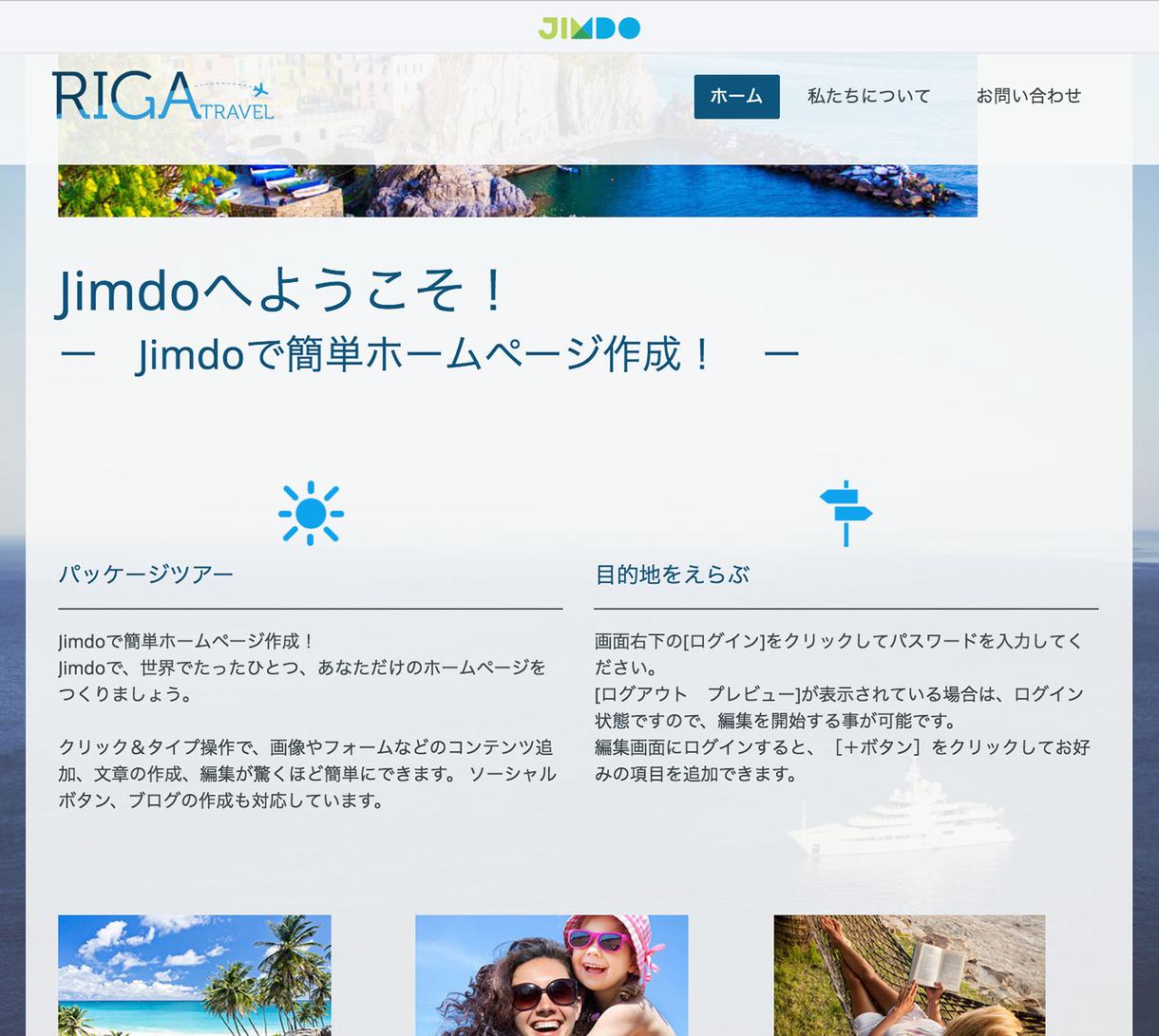Screen dimensions: 1159x1036
Task: Click the hammock reading photo
Action: point(909,974)
